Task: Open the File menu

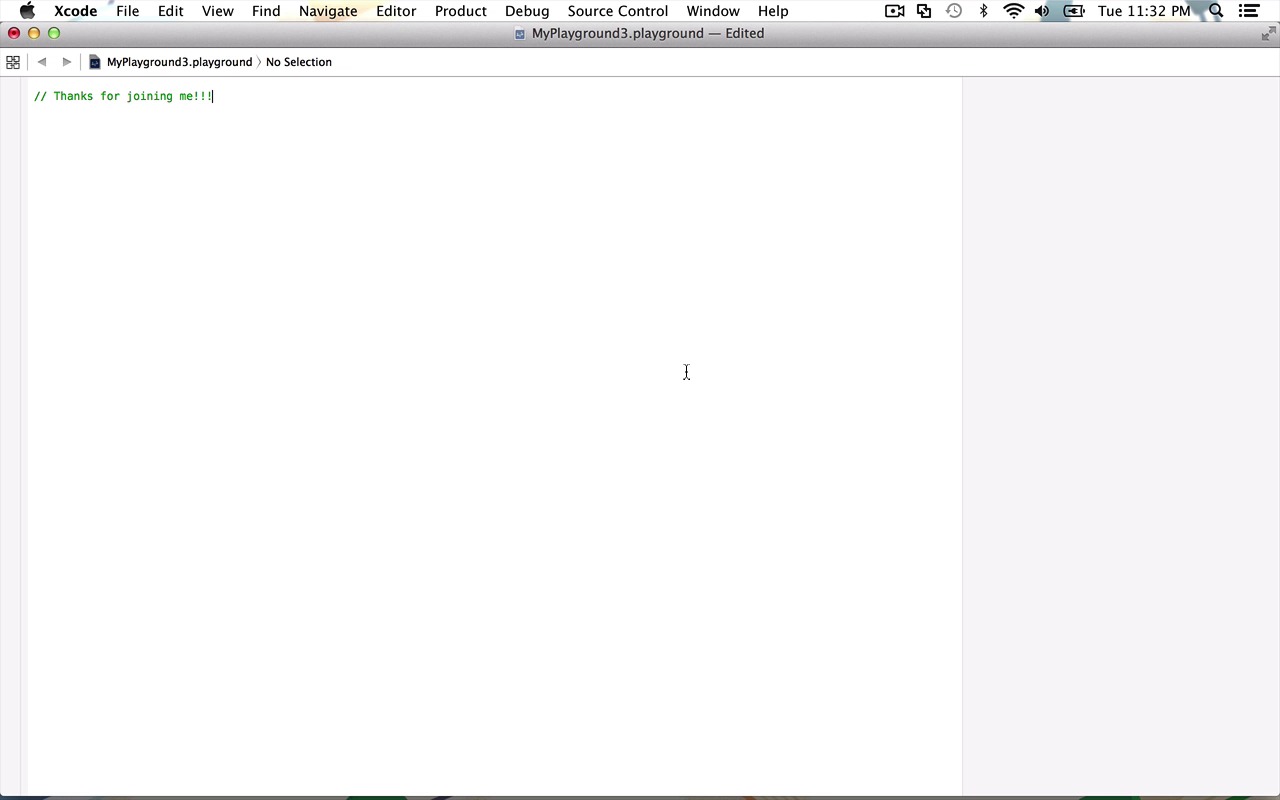Action: (127, 11)
